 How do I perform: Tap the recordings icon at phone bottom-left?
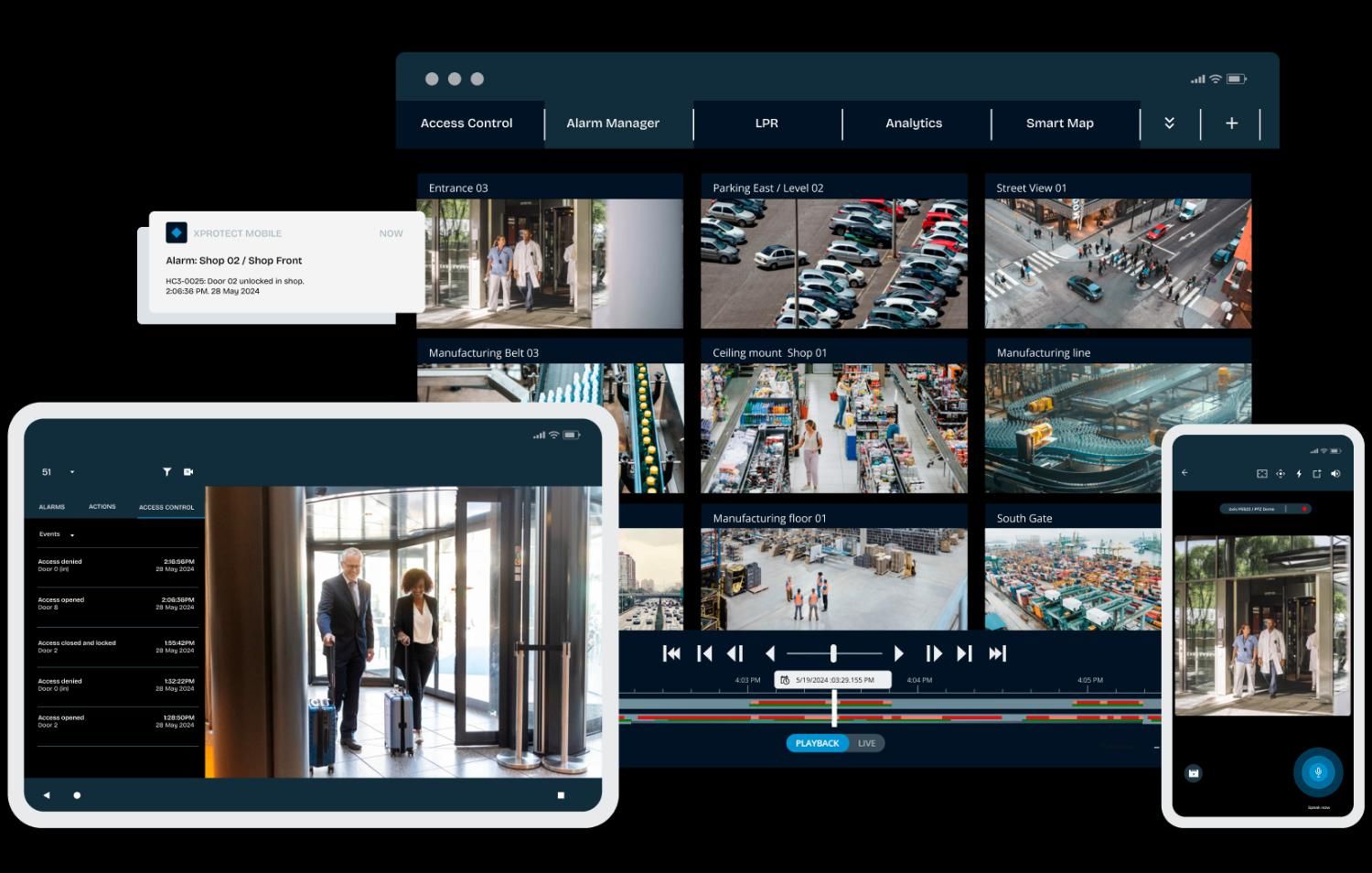coord(1194,773)
